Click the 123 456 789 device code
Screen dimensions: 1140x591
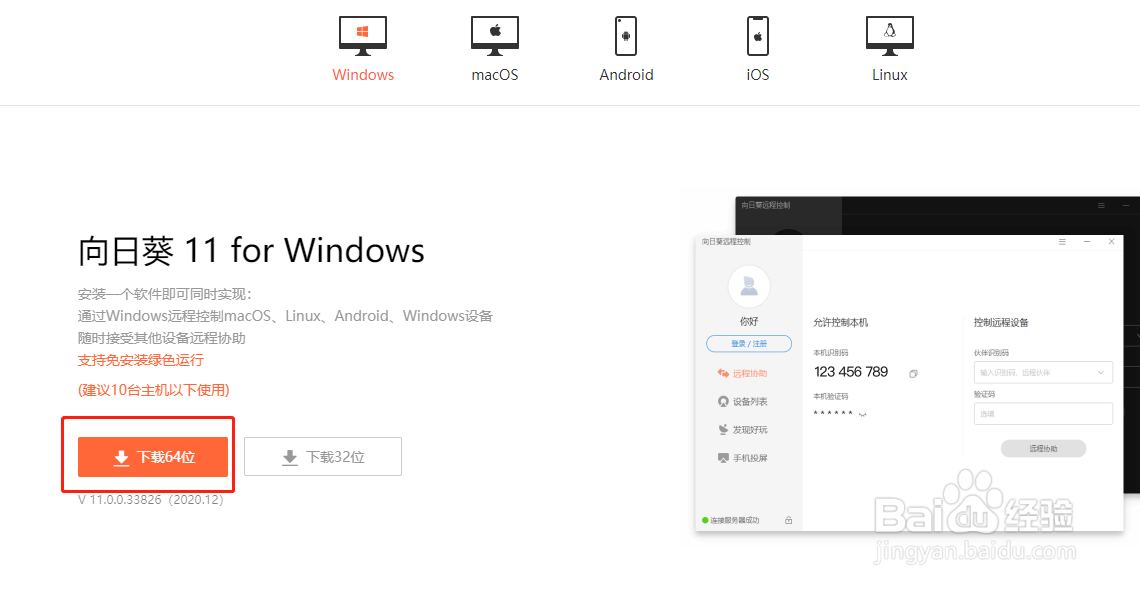click(851, 372)
